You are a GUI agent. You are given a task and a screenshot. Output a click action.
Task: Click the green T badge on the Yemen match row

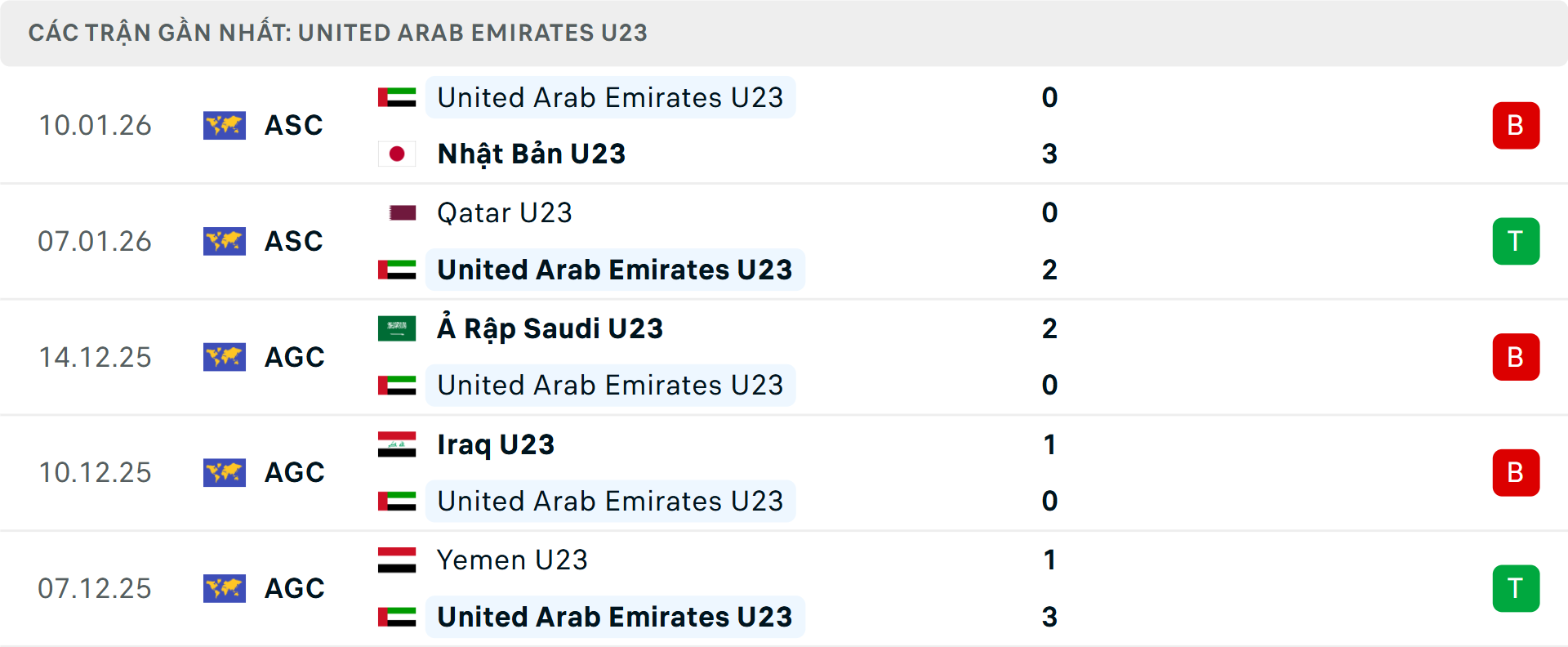point(1516,588)
